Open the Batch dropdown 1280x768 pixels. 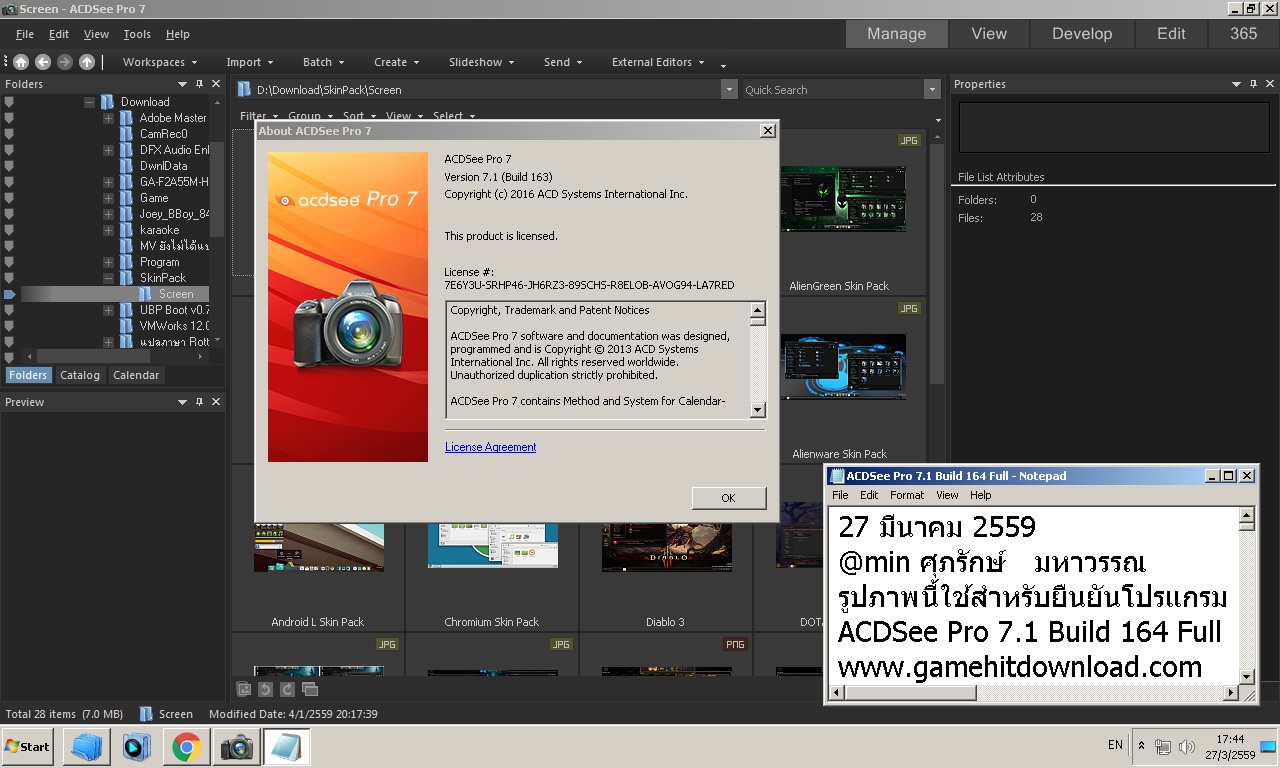pyautogui.click(x=324, y=62)
